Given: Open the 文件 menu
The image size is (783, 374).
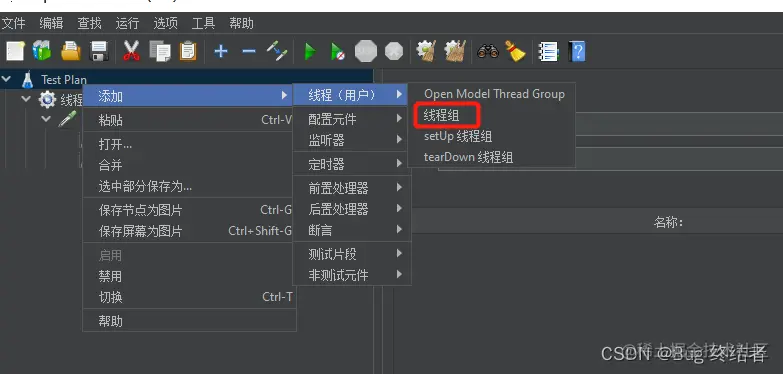Looking at the screenshot, I should 13,23.
